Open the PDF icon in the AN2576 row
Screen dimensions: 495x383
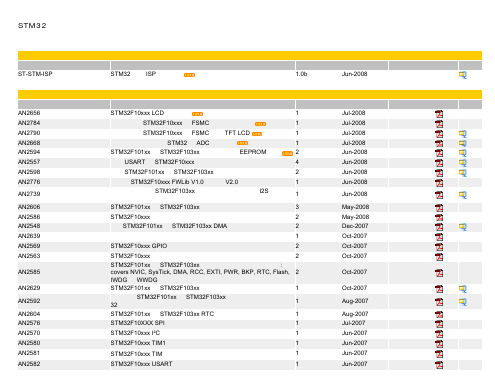click(439, 324)
